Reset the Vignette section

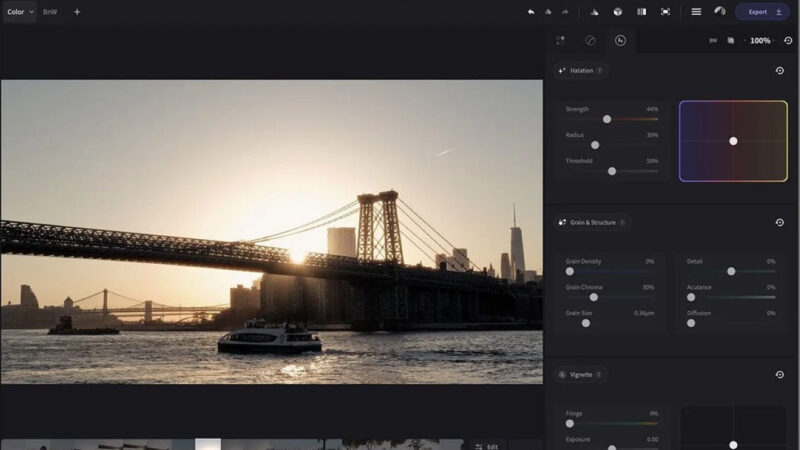point(780,374)
